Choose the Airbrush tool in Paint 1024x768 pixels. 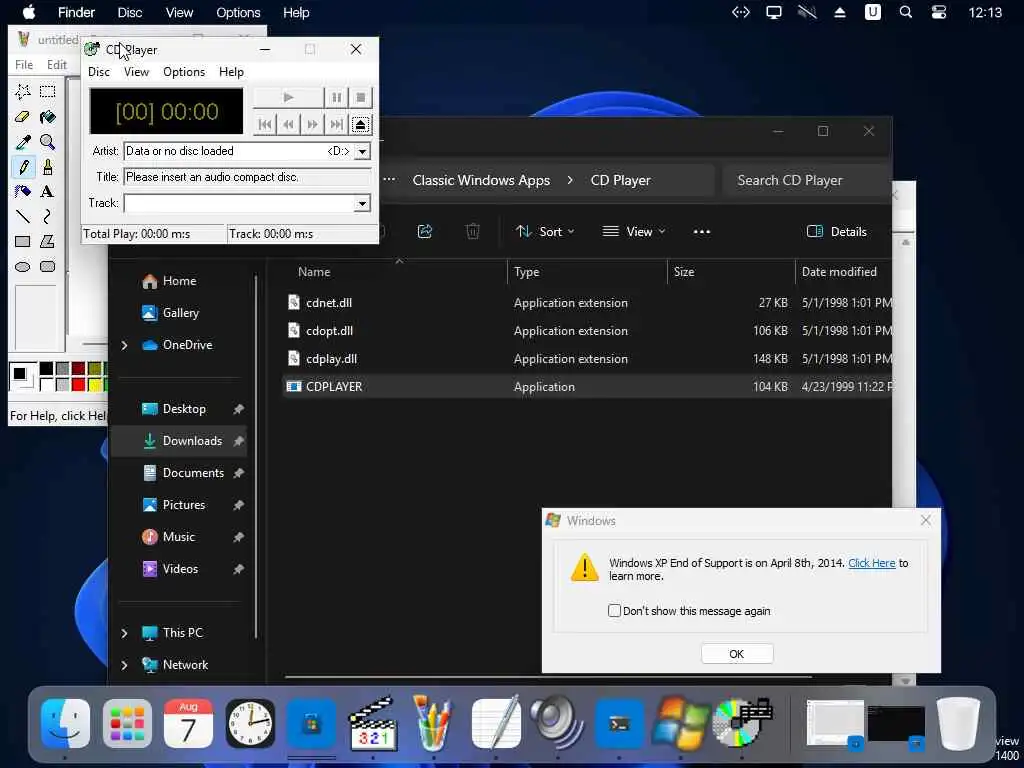pyautogui.click(x=23, y=191)
